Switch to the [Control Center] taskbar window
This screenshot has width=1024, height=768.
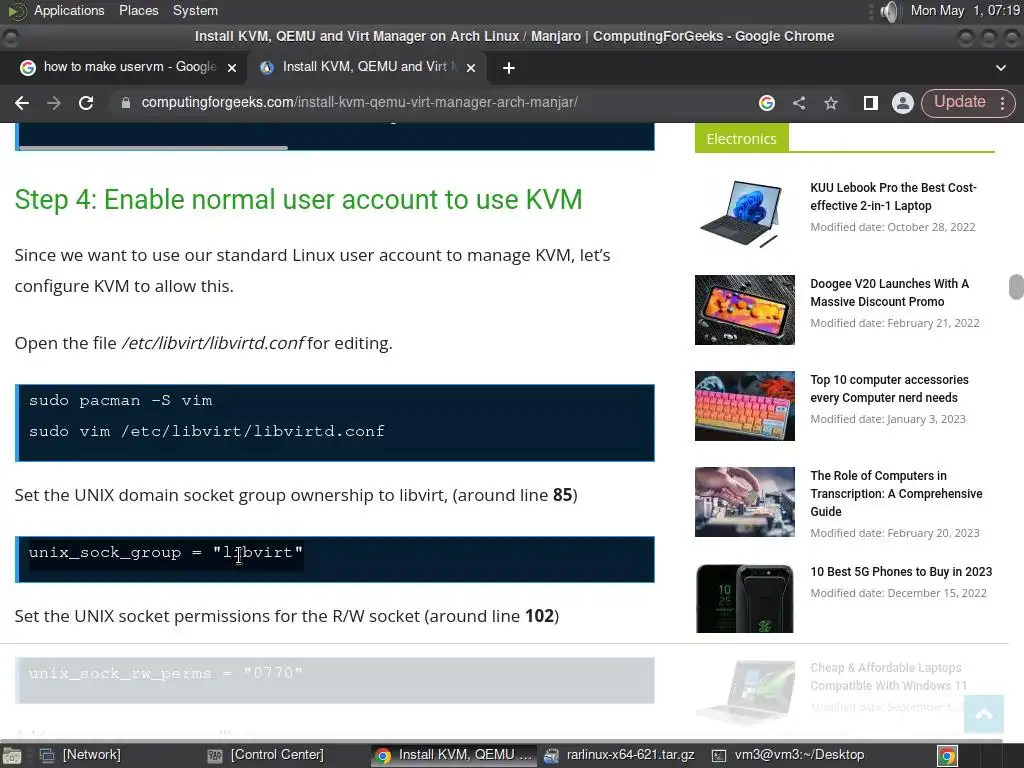pyautogui.click(x=266, y=755)
